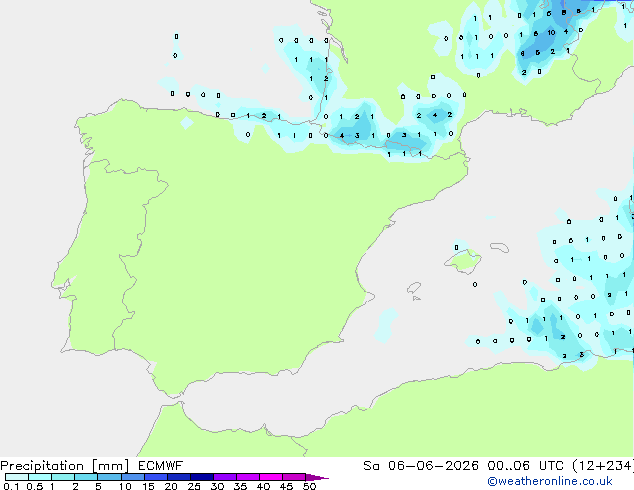Click the 30 to 35 mm purple swatch
This screenshot has width=634, height=490.
[x=225, y=477]
